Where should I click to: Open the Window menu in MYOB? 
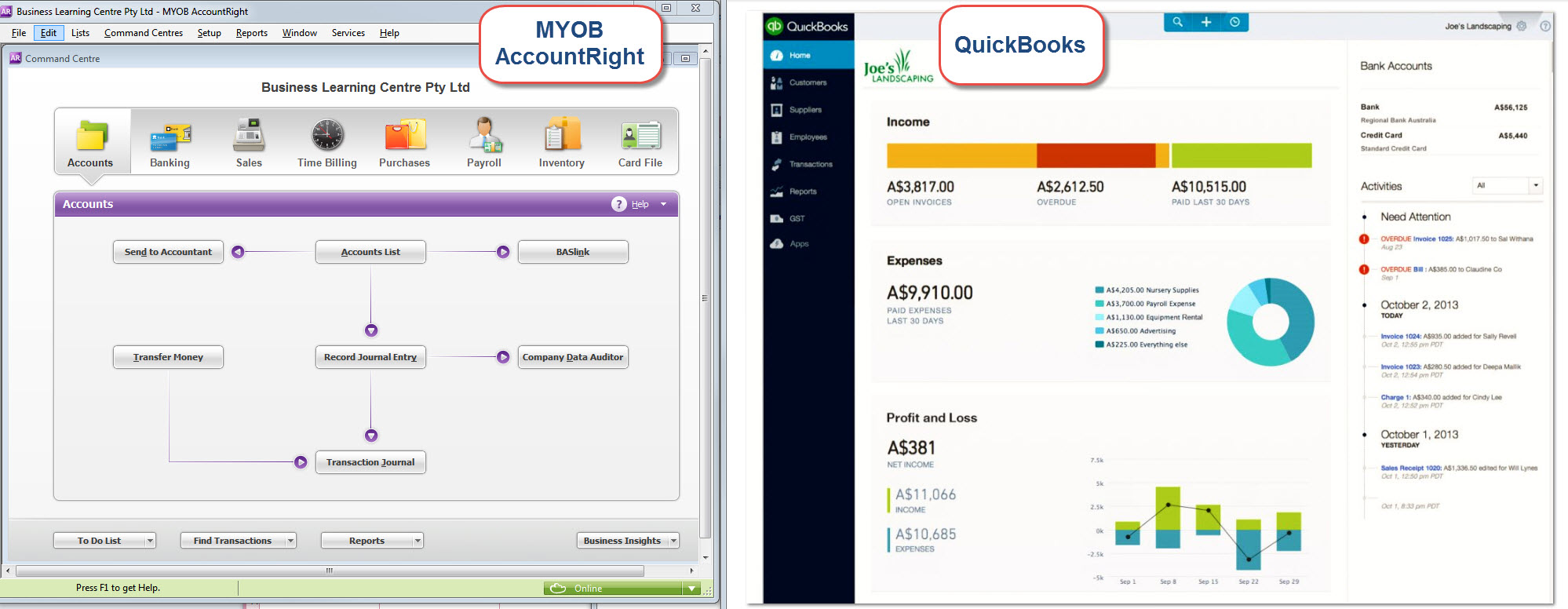click(300, 33)
